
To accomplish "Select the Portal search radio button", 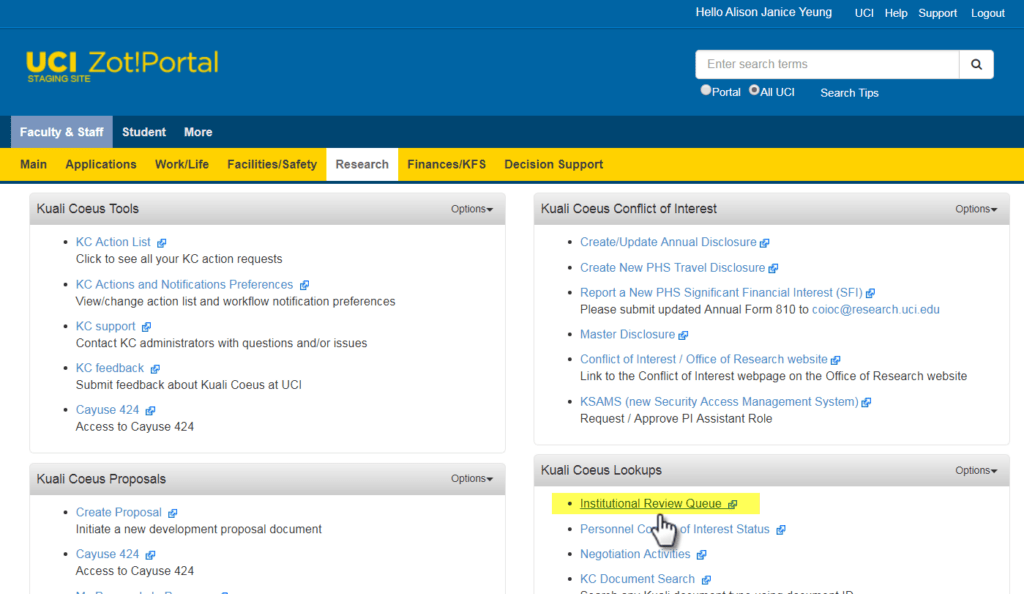I will [x=706, y=90].
